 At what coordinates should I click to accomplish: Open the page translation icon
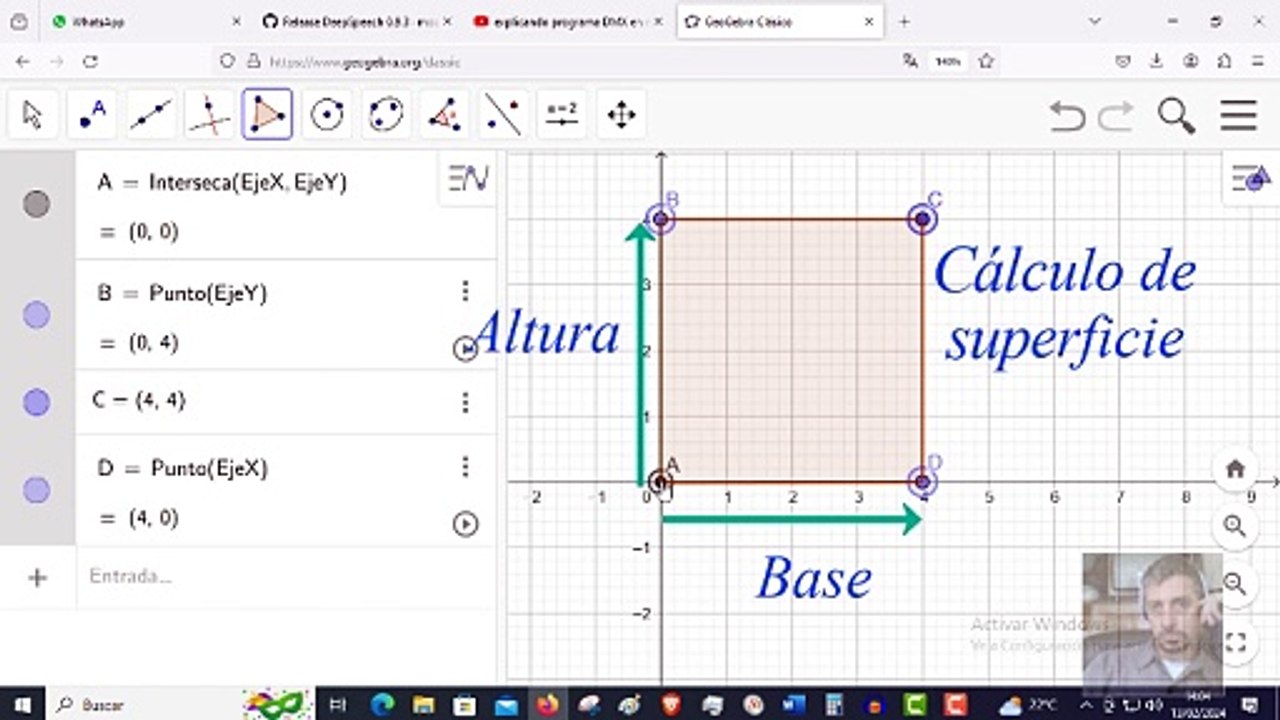pyautogui.click(x=910, y=61)
